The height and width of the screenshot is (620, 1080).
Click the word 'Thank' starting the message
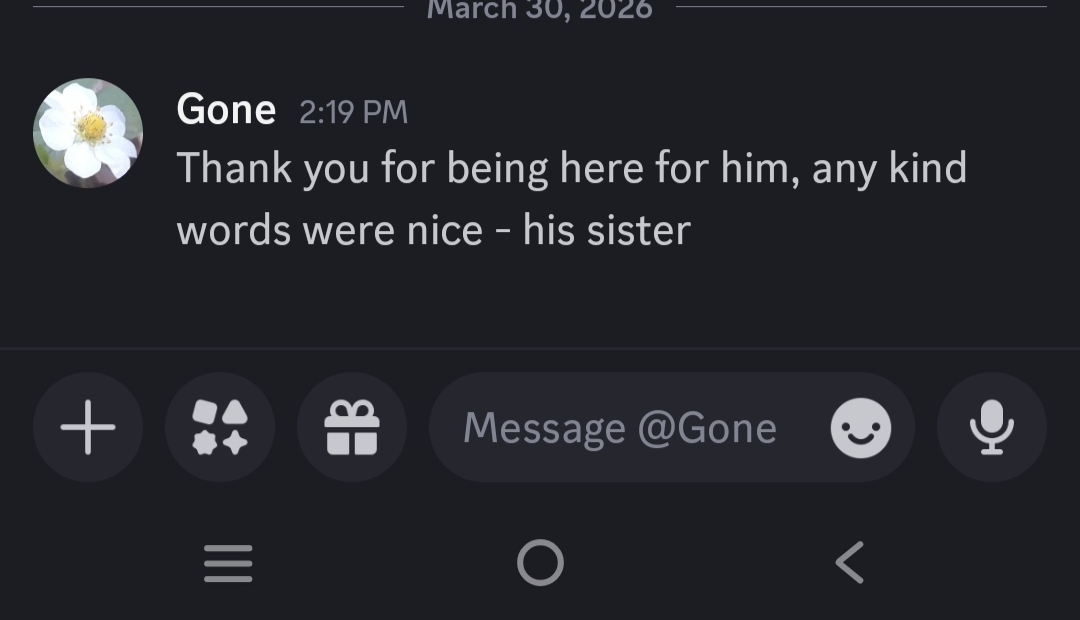[233, 169]
